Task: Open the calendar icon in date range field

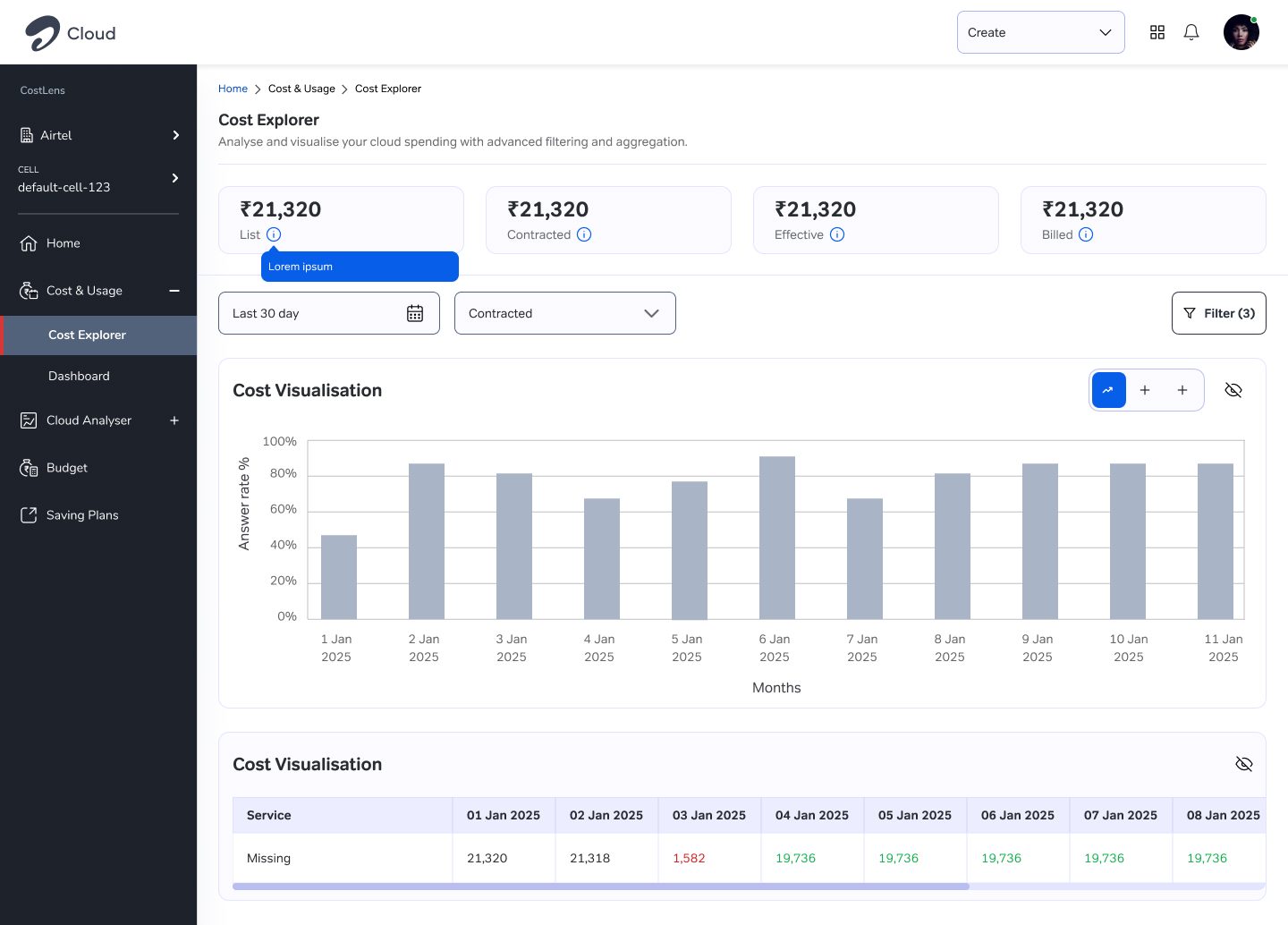Action: coord(415,313)
